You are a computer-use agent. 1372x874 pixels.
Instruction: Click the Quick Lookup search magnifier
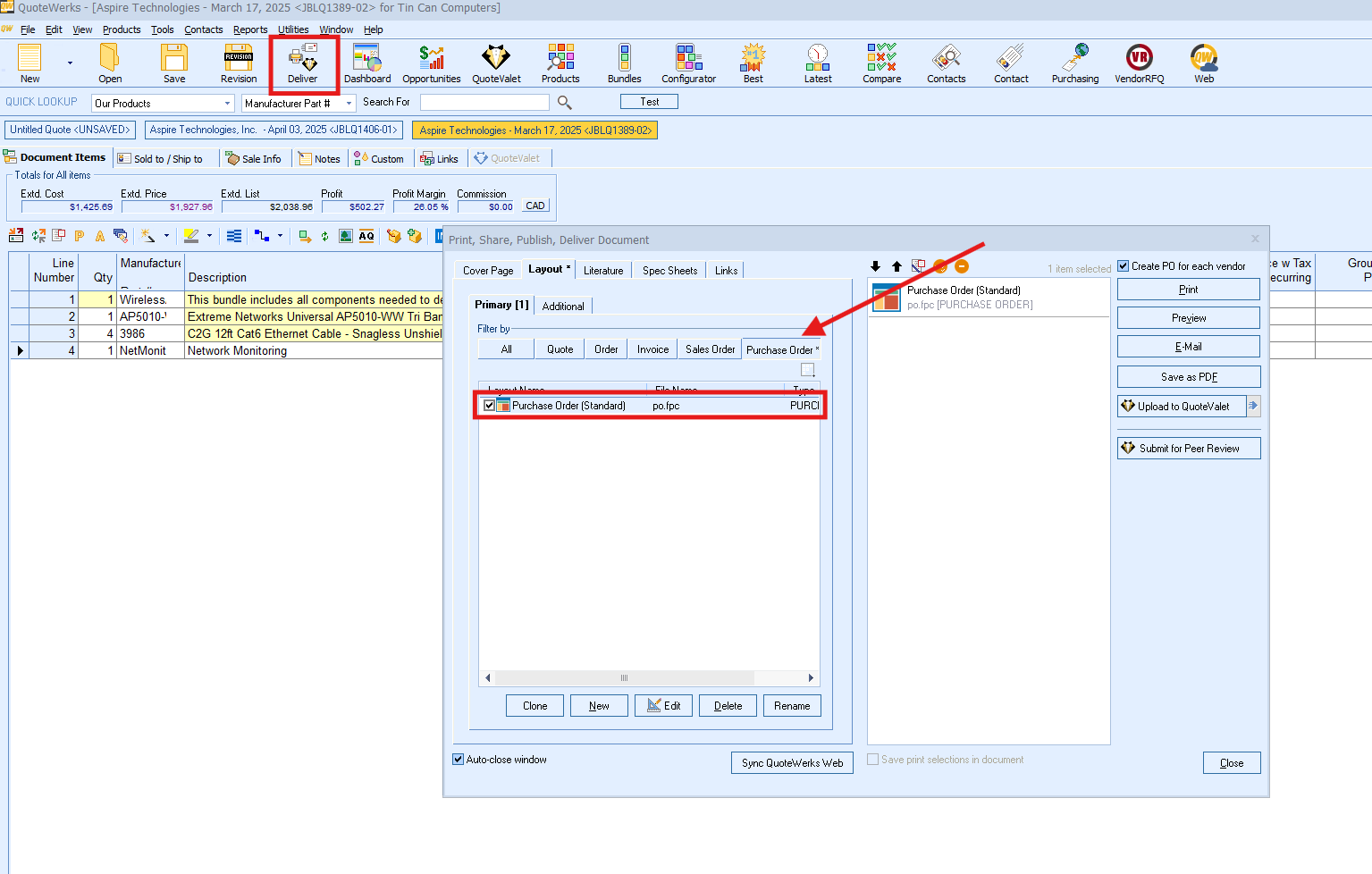click(565, 103)
